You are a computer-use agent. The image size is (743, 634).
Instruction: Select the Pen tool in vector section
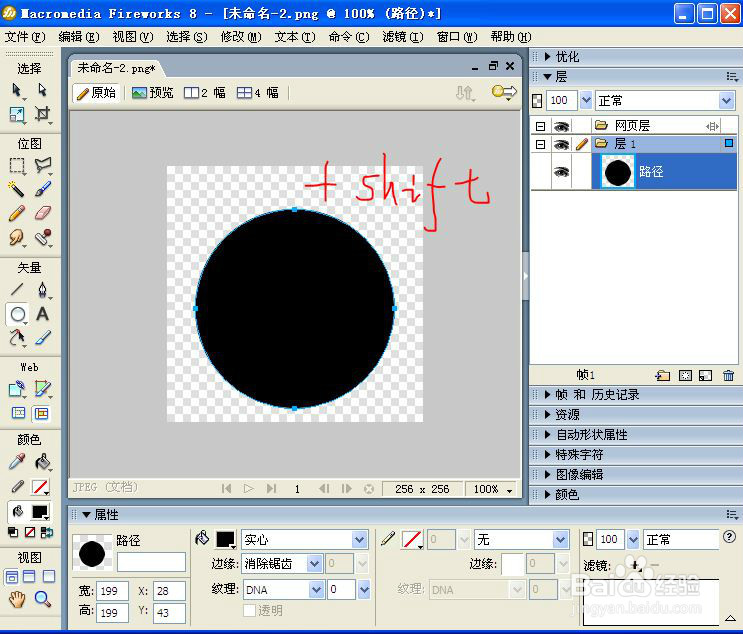tap(42, 290)
